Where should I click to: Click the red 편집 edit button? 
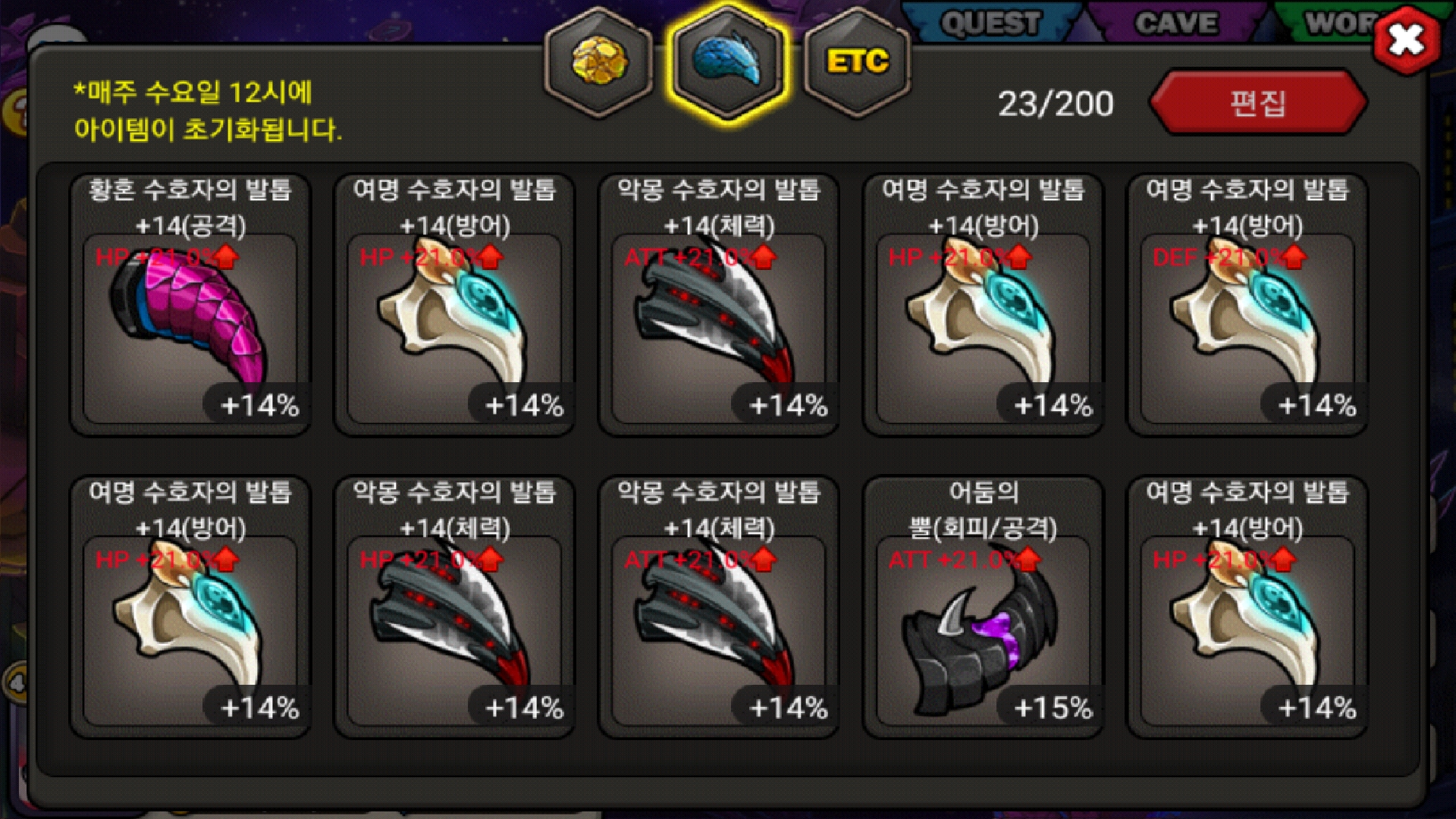pos(1259,102)
